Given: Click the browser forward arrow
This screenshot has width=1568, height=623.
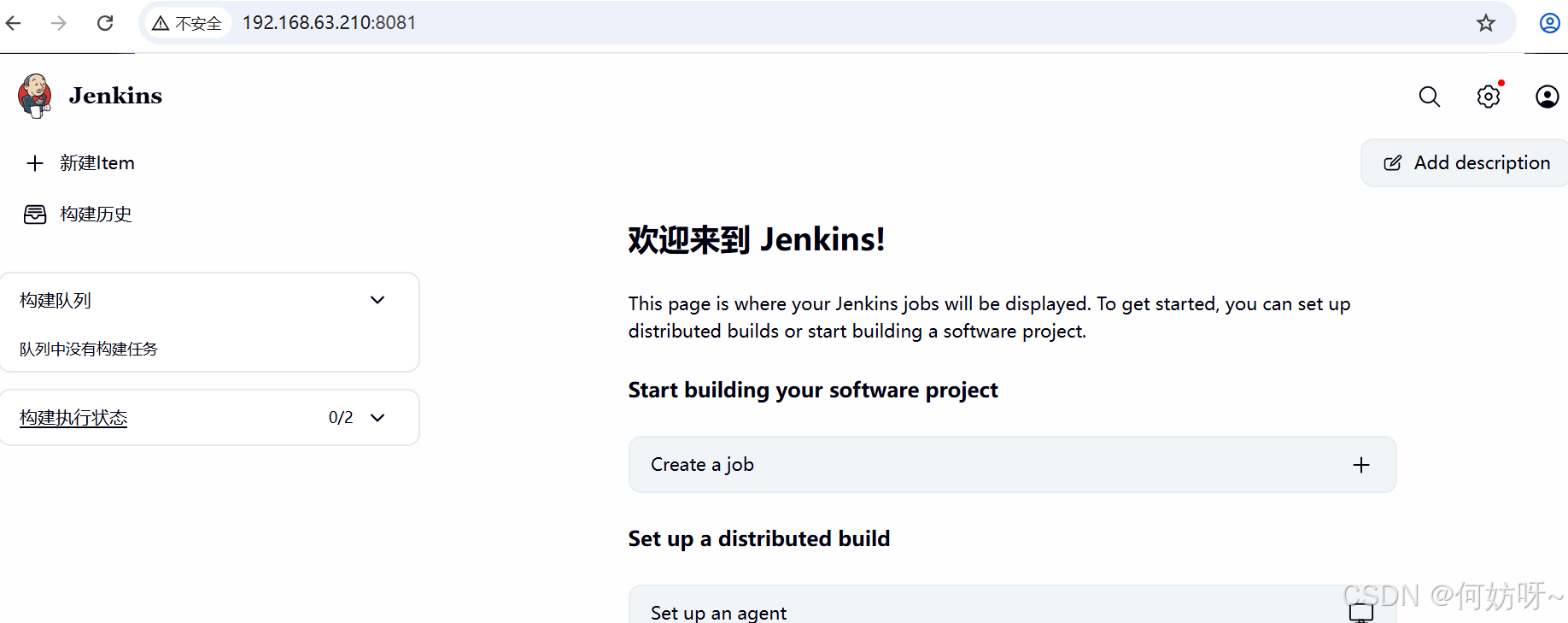Looking at the screenshot, I should pos(59,23).
